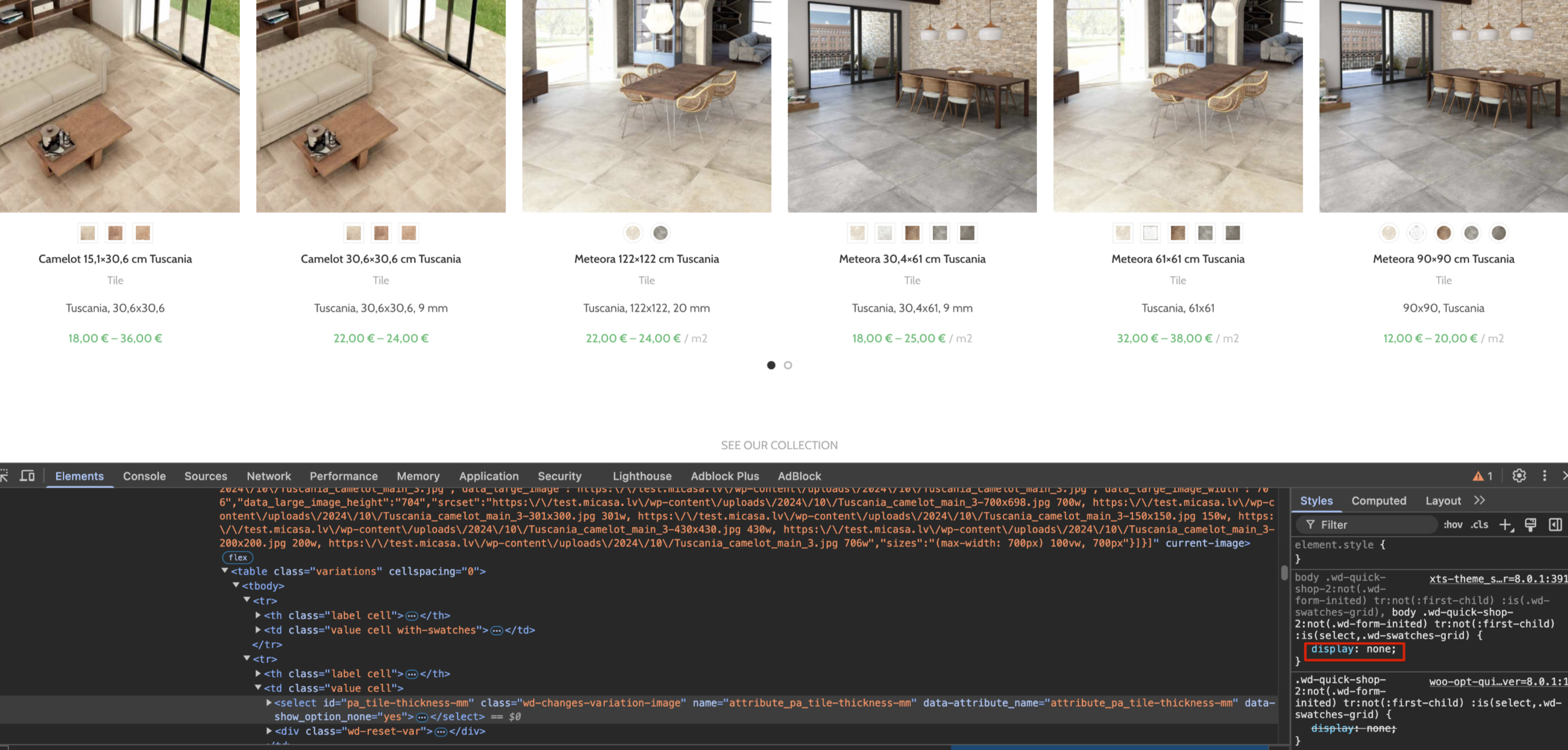Image resolution: width=1568 pixels, height=750 pixels.
Task: Click the Tile category under Meteora 90×90
Action: [1443, 280]
